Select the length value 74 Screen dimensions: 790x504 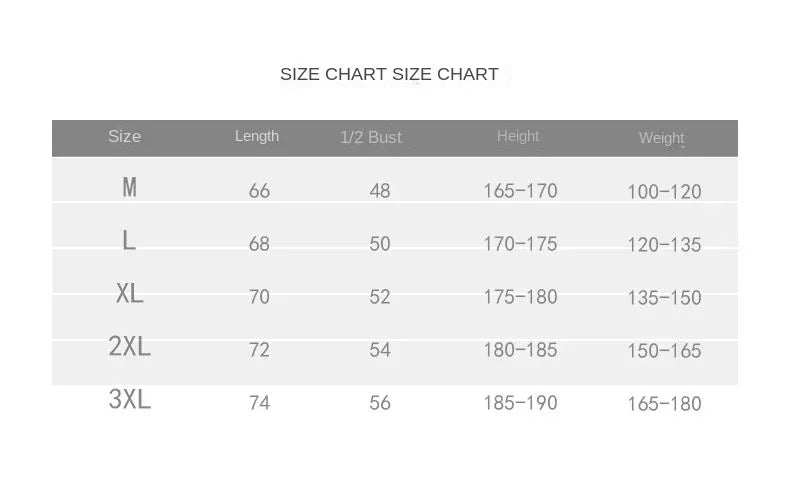(x=259, y=403)
